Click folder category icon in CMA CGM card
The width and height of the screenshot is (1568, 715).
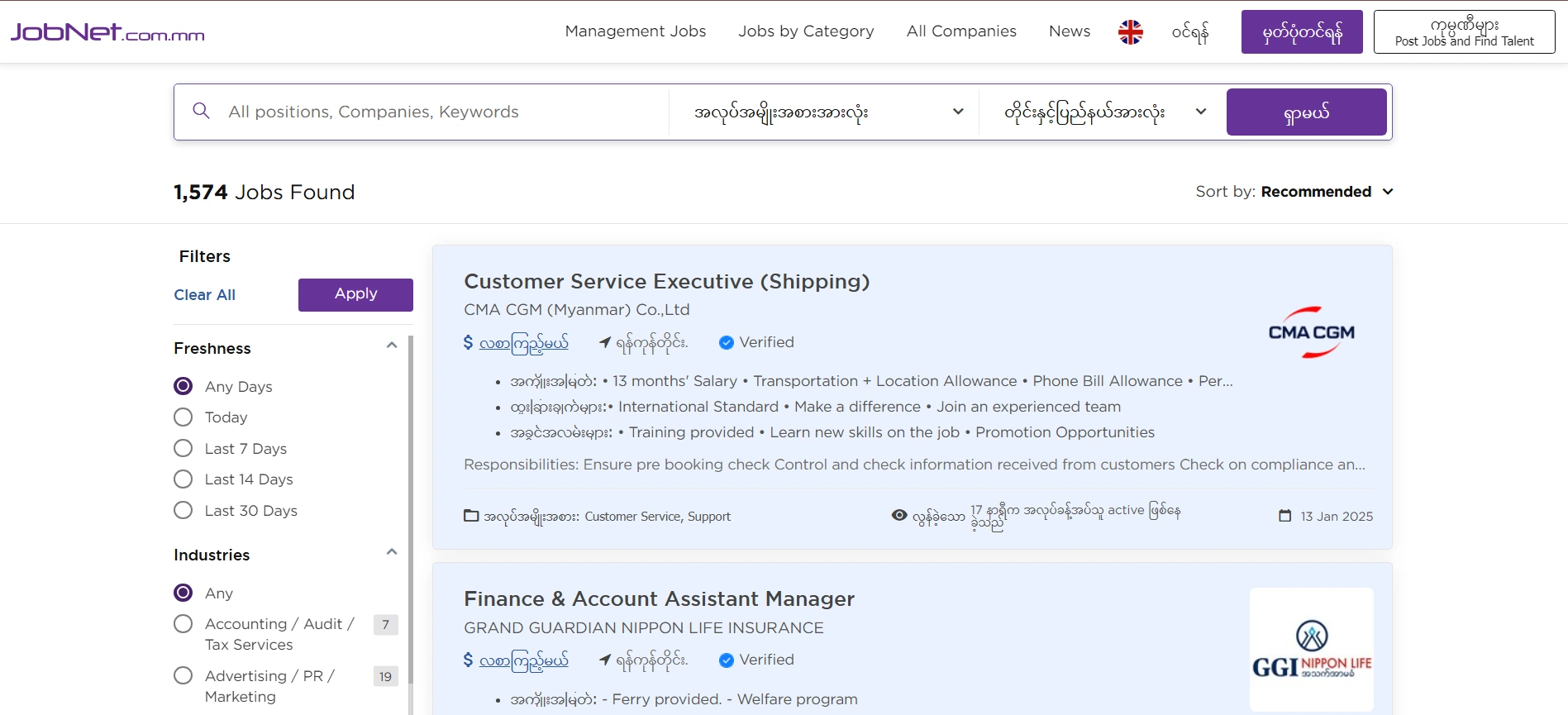[x=471, y=516]
